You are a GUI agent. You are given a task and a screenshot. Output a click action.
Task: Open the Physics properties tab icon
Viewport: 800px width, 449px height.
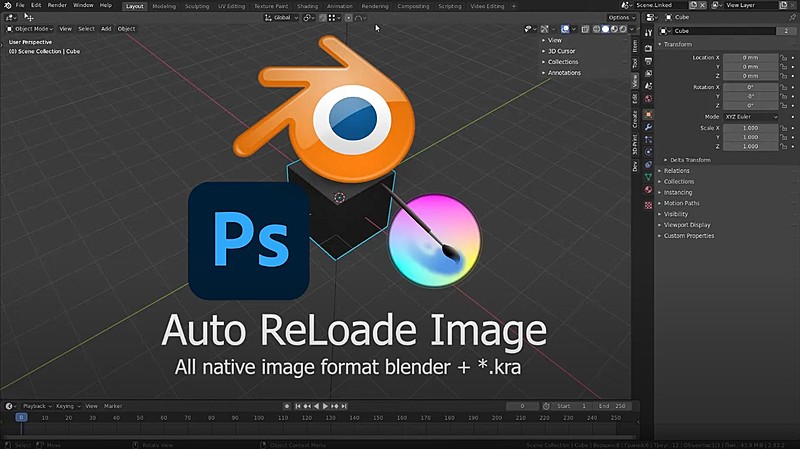(x=648, y=152)
